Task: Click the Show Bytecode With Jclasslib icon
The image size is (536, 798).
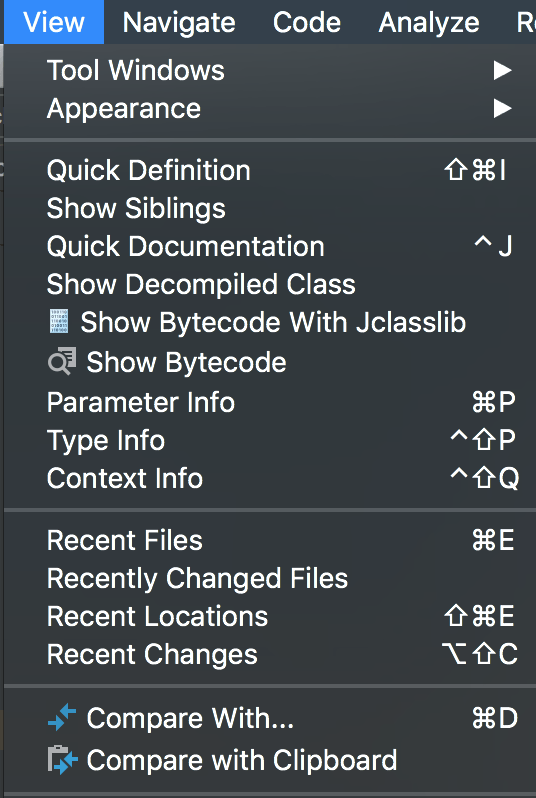Action: (59, 322)
